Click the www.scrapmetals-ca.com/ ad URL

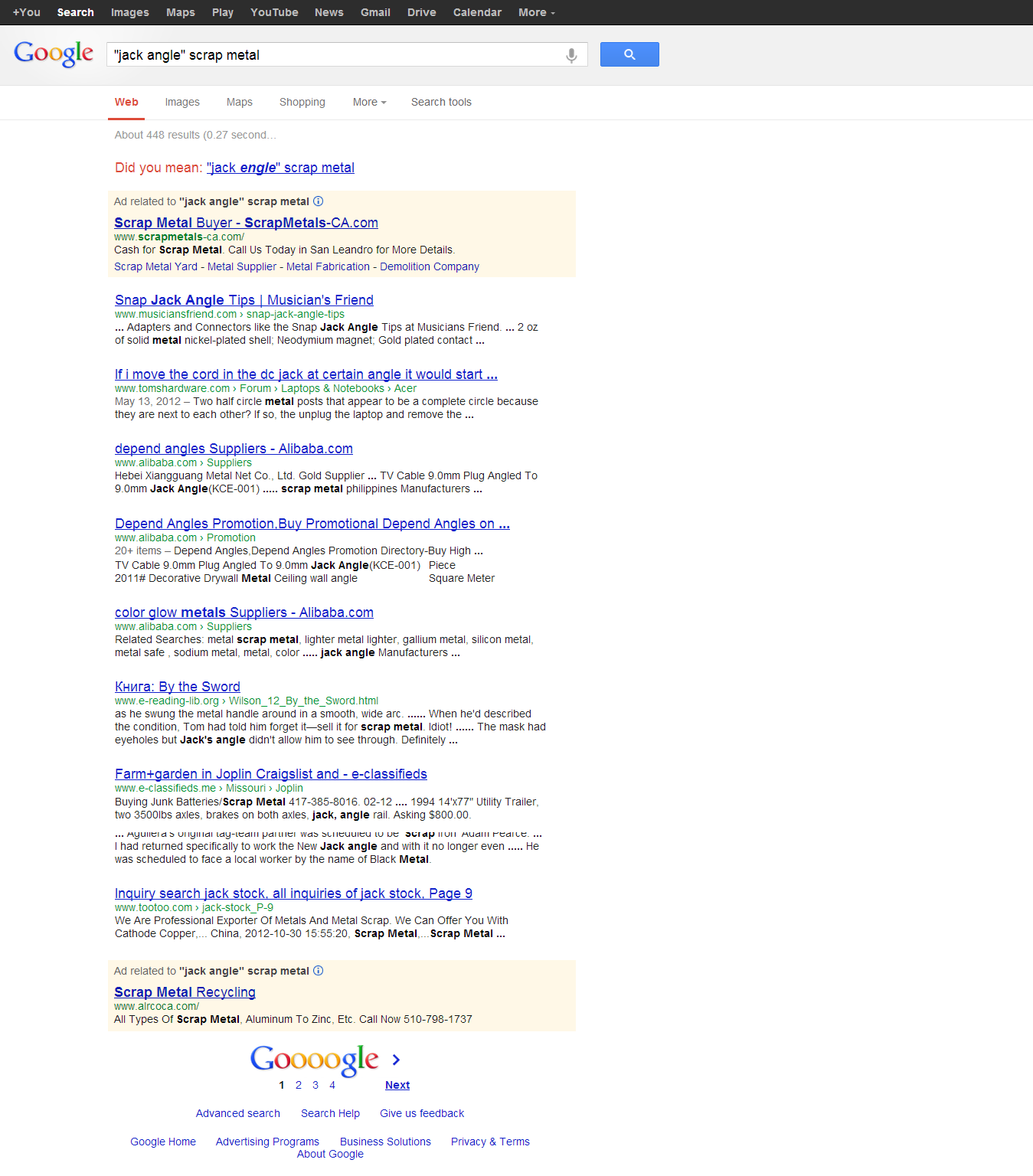[179, 237]
